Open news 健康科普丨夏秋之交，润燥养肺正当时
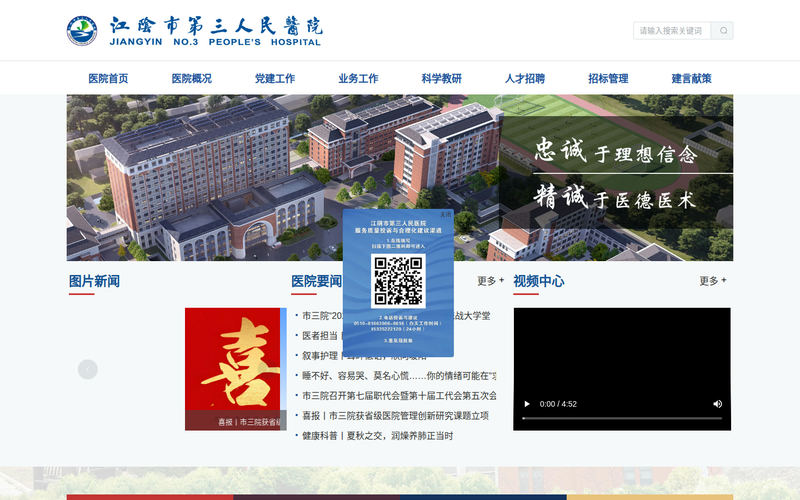The image size is (800, 500). pos(377,436)
